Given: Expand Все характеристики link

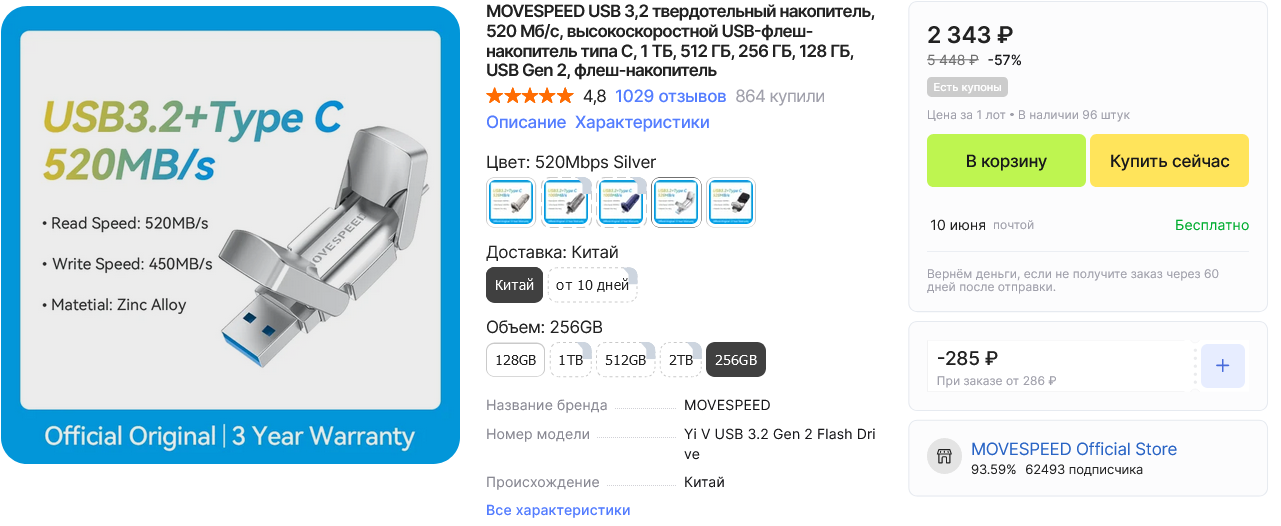Looking at the screenshot, I should tap(558, 510).
